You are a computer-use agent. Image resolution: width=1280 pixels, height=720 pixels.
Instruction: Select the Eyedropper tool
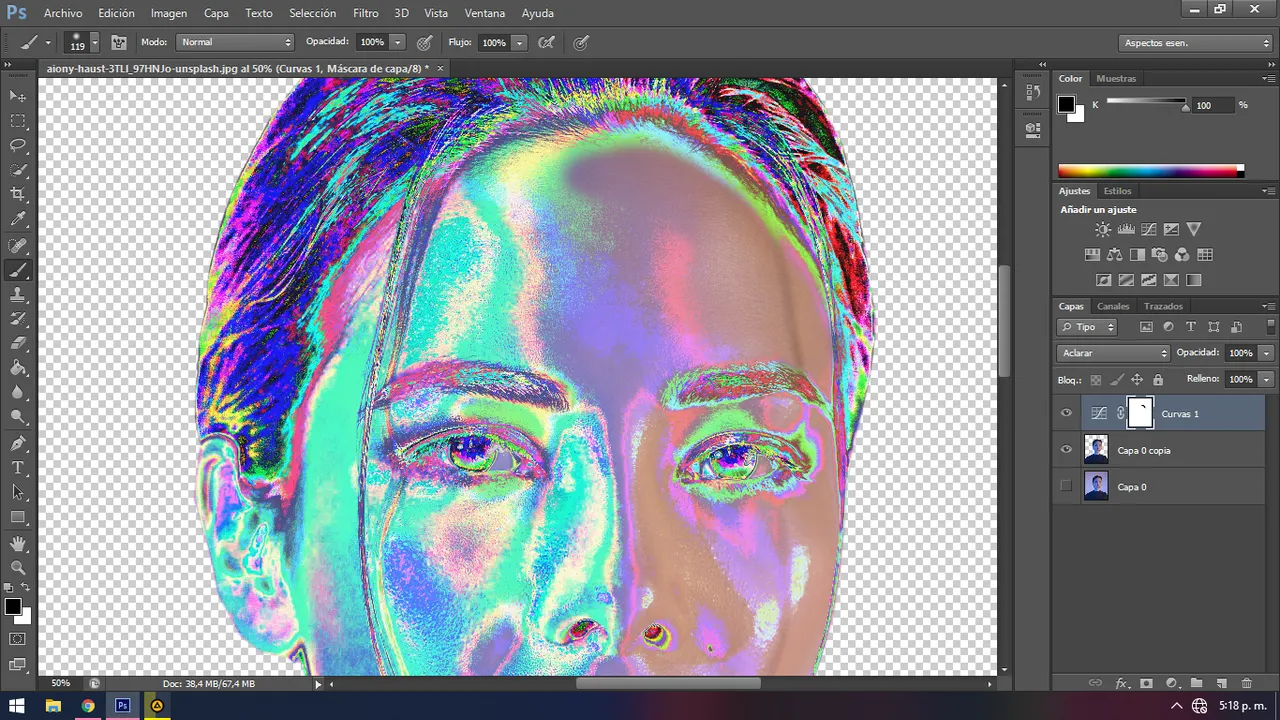pos(18,219)
